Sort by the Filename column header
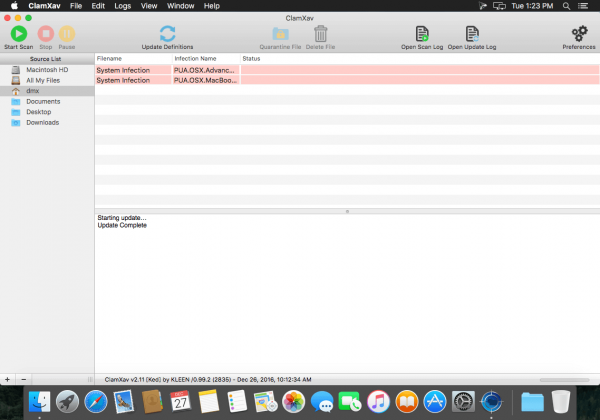600x420 pixels. 133,59
